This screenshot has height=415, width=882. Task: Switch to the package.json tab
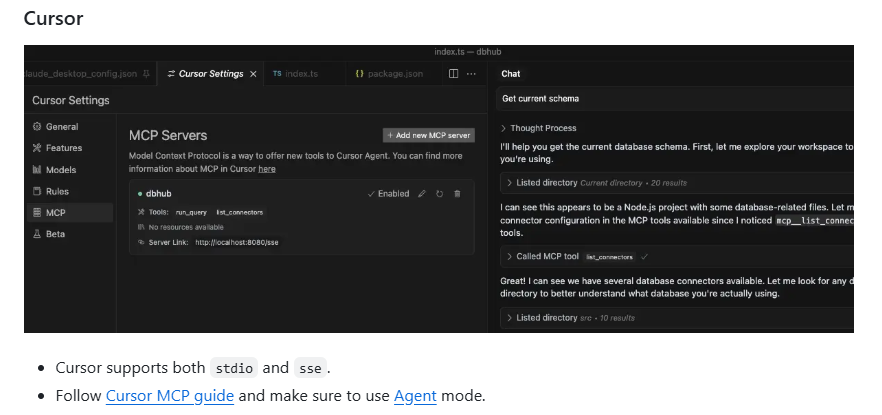390,74
